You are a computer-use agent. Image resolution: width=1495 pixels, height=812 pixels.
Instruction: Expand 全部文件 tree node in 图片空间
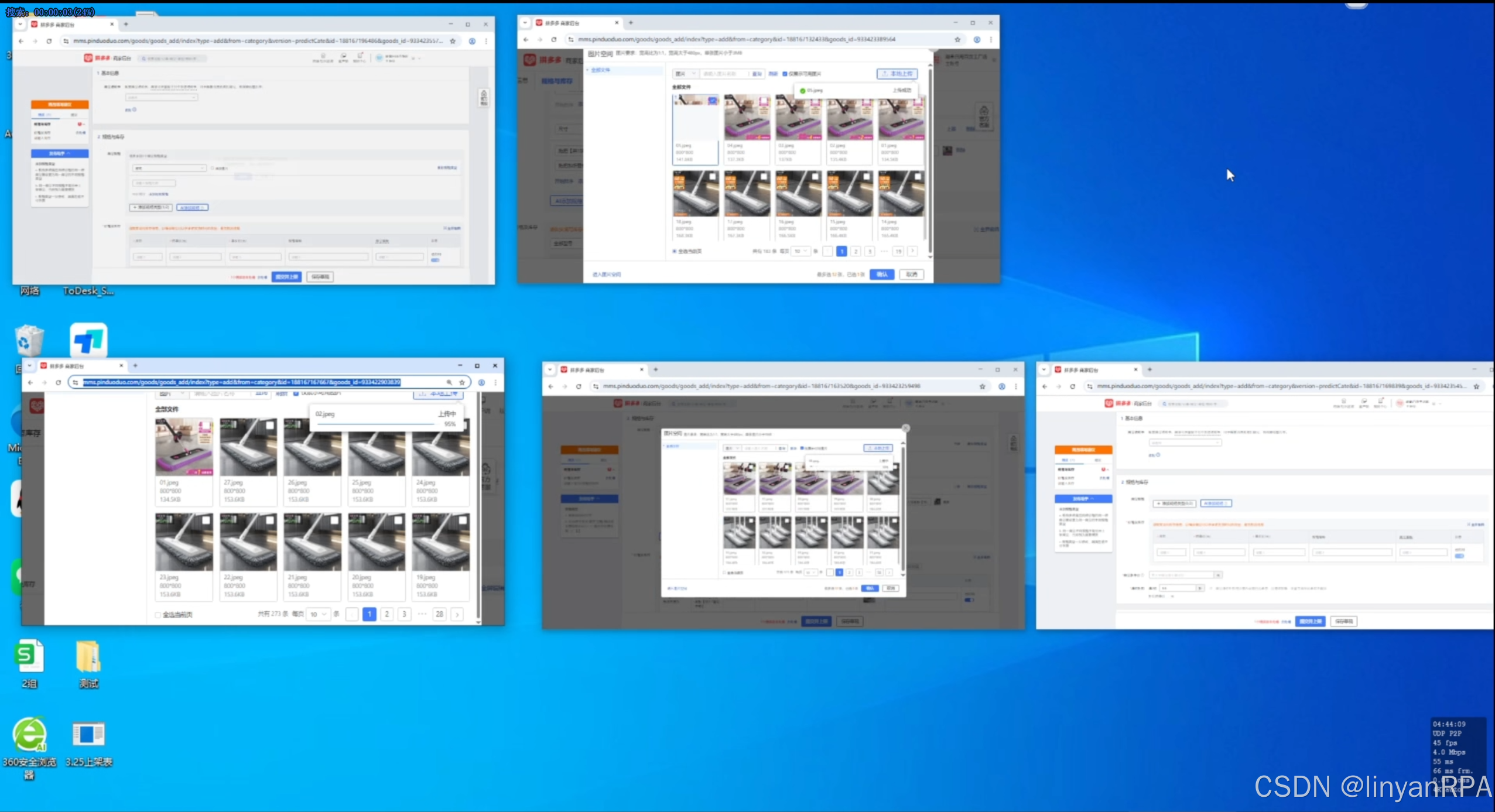pos(587,70)
